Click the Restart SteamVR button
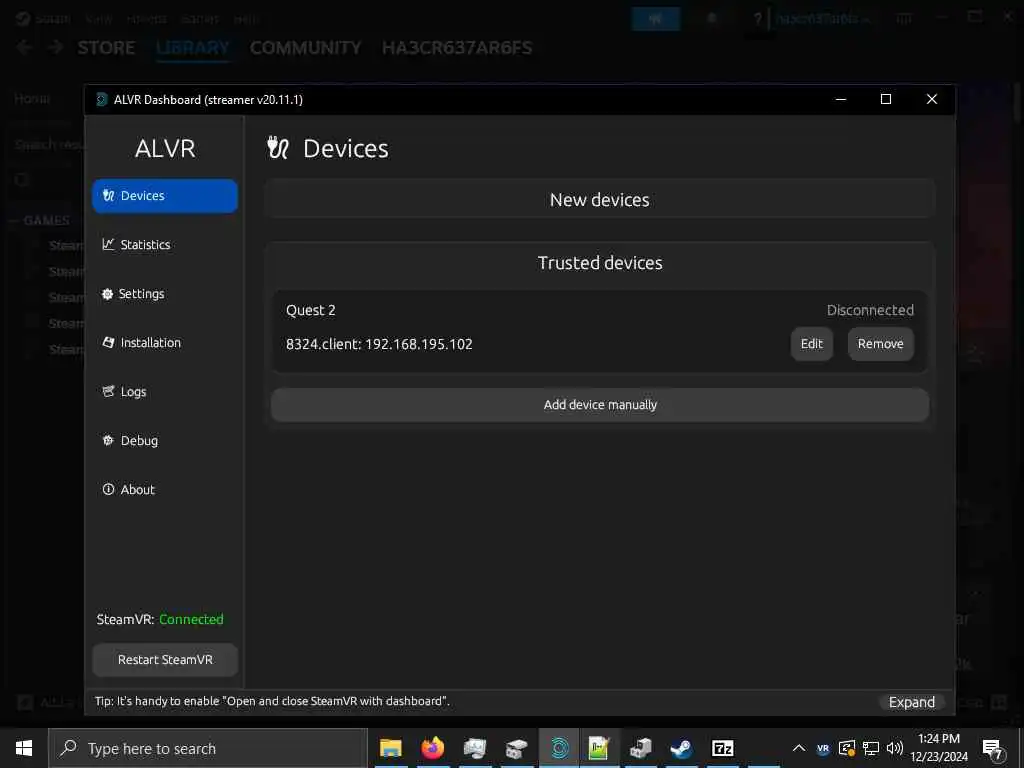This screenshot has height=768, width=1024. click(165, 660)
